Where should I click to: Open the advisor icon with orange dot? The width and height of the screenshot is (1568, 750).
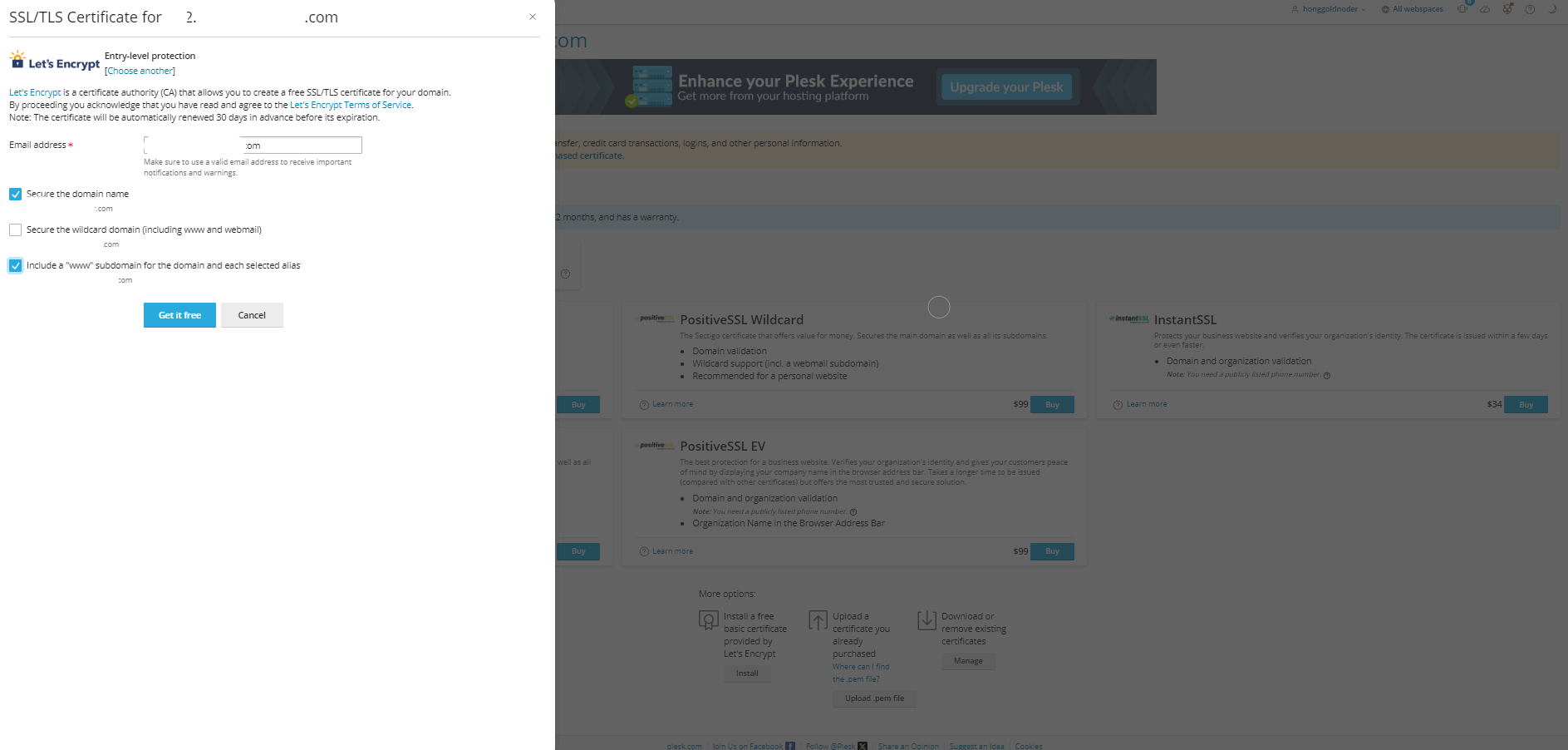click(1507, 9)
